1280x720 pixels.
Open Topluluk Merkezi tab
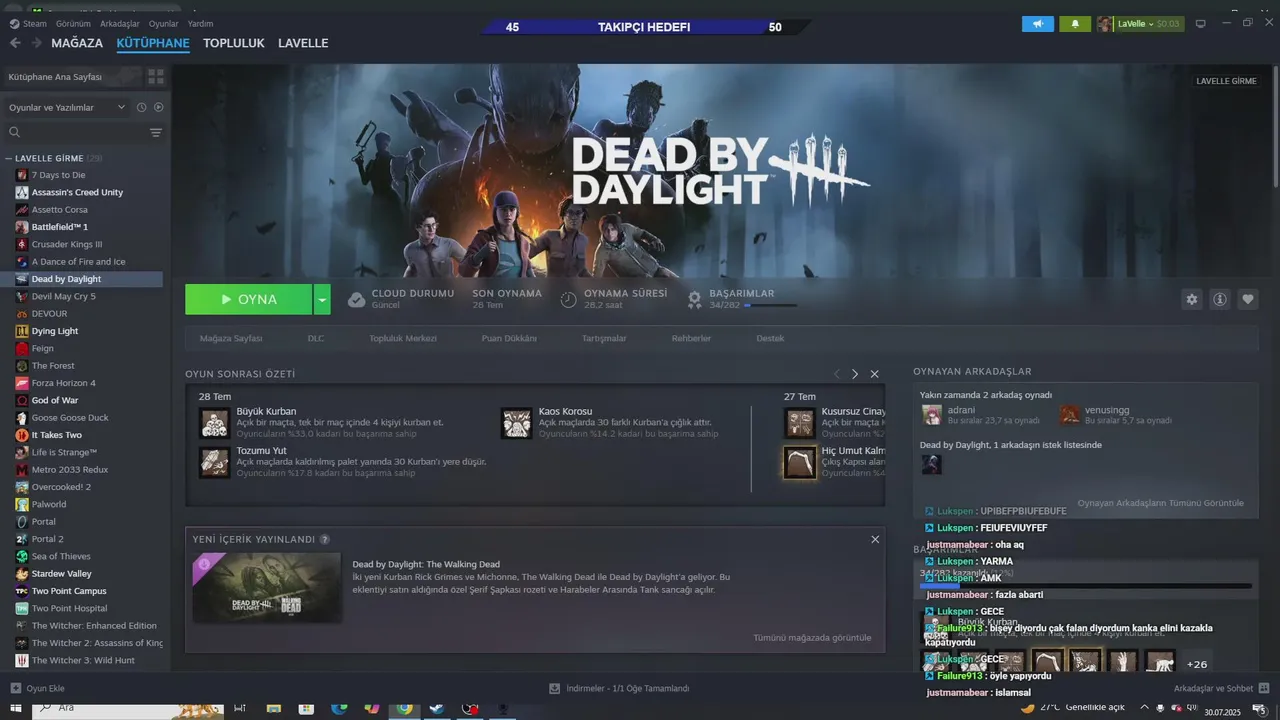pos(403,338)
